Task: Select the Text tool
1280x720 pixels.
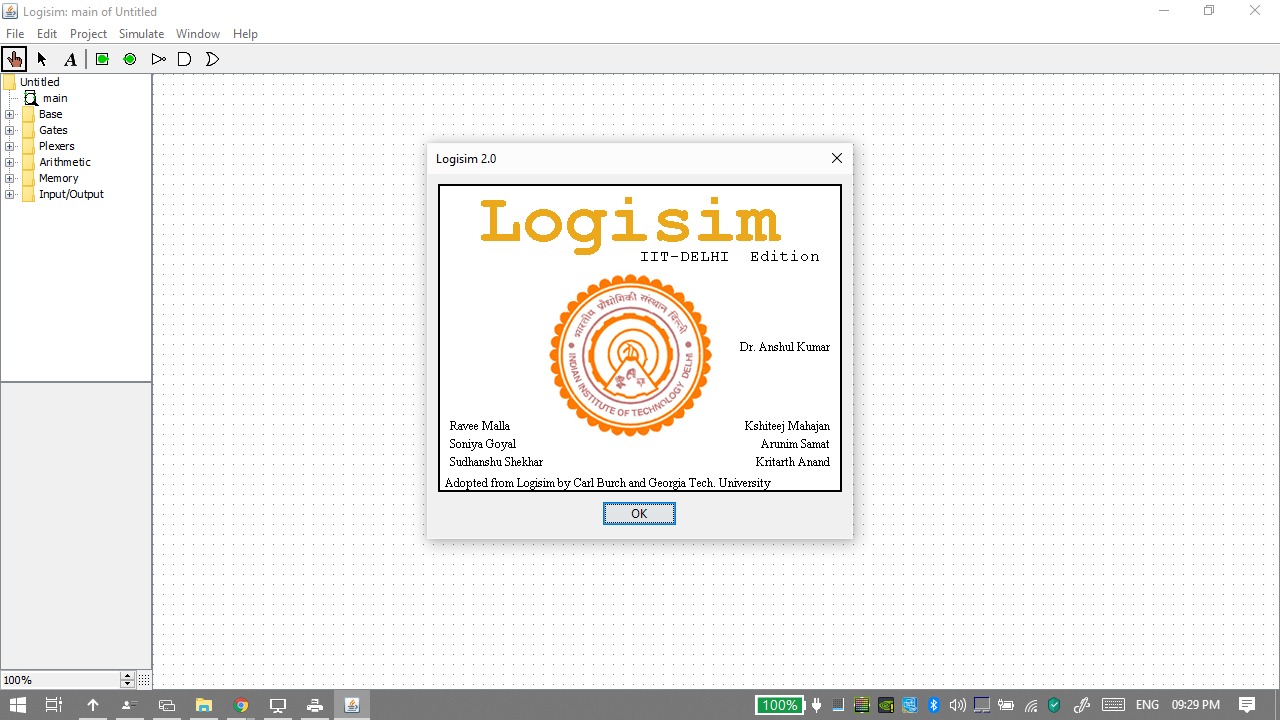Action: (69, 59)
